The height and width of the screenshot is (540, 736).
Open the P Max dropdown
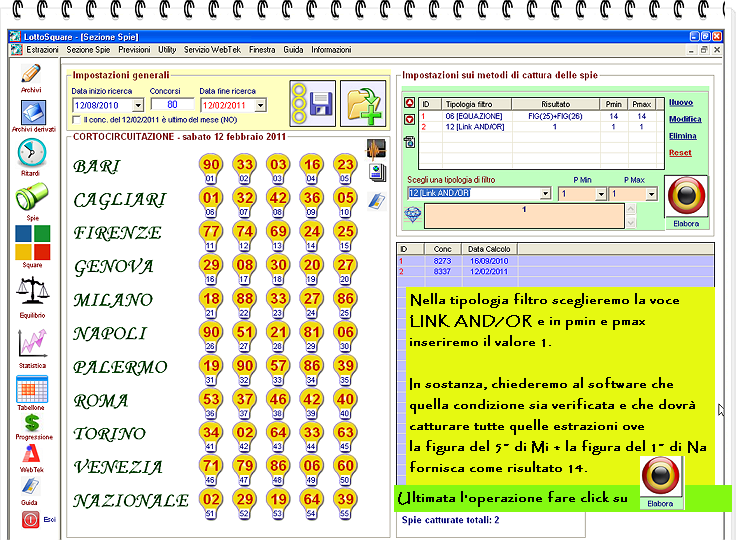tap(651, 194)
